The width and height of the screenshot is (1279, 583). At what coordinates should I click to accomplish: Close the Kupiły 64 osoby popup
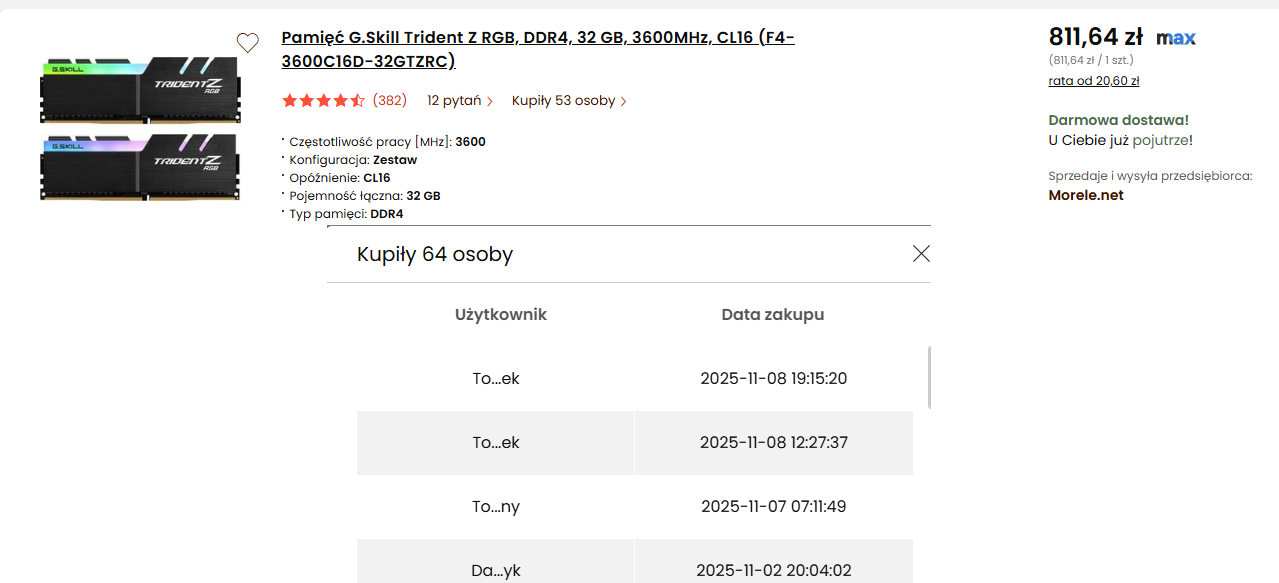[x=921, y=254]
